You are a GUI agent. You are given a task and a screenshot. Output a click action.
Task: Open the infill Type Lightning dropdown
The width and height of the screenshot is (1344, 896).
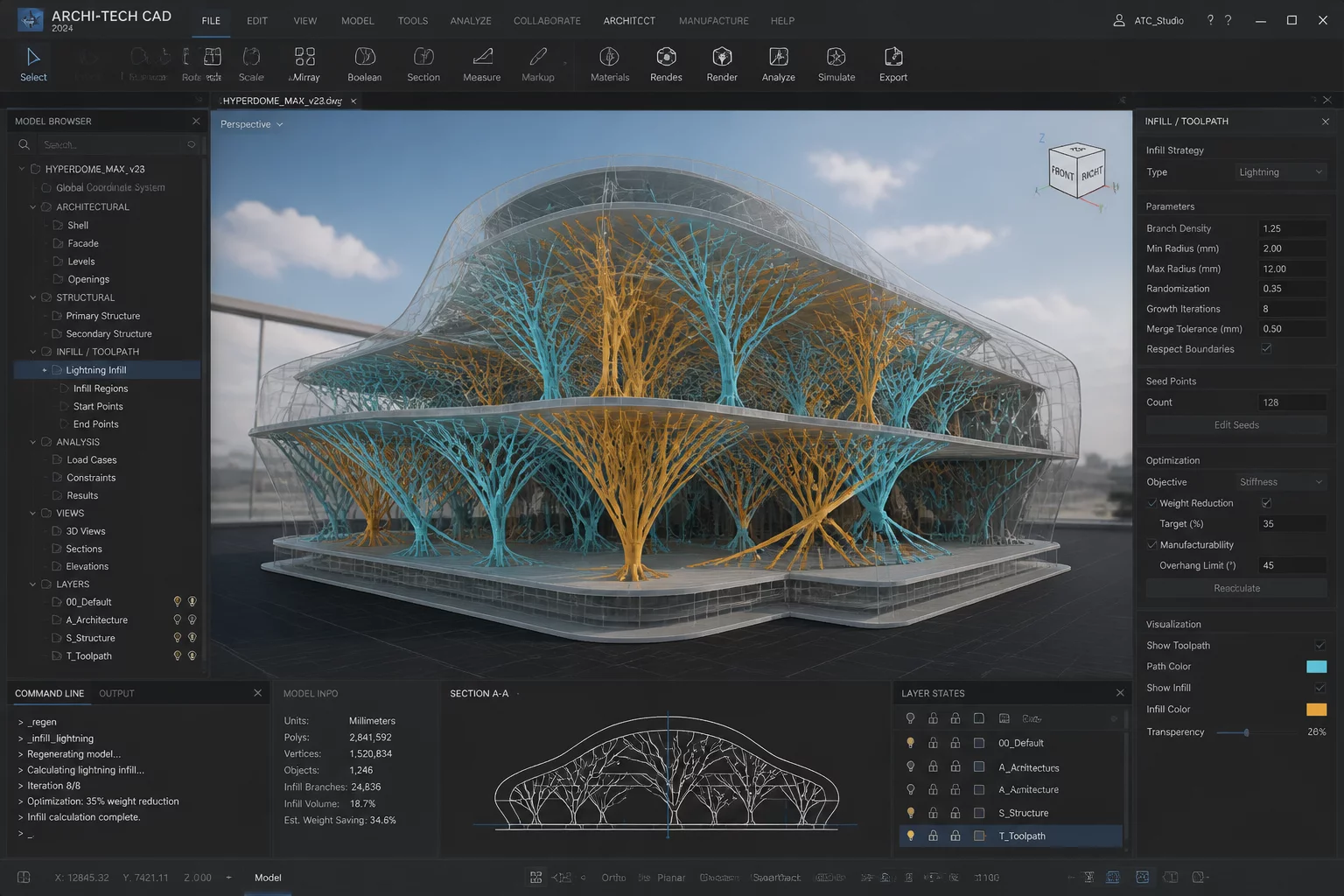(x=1280, y=172)
